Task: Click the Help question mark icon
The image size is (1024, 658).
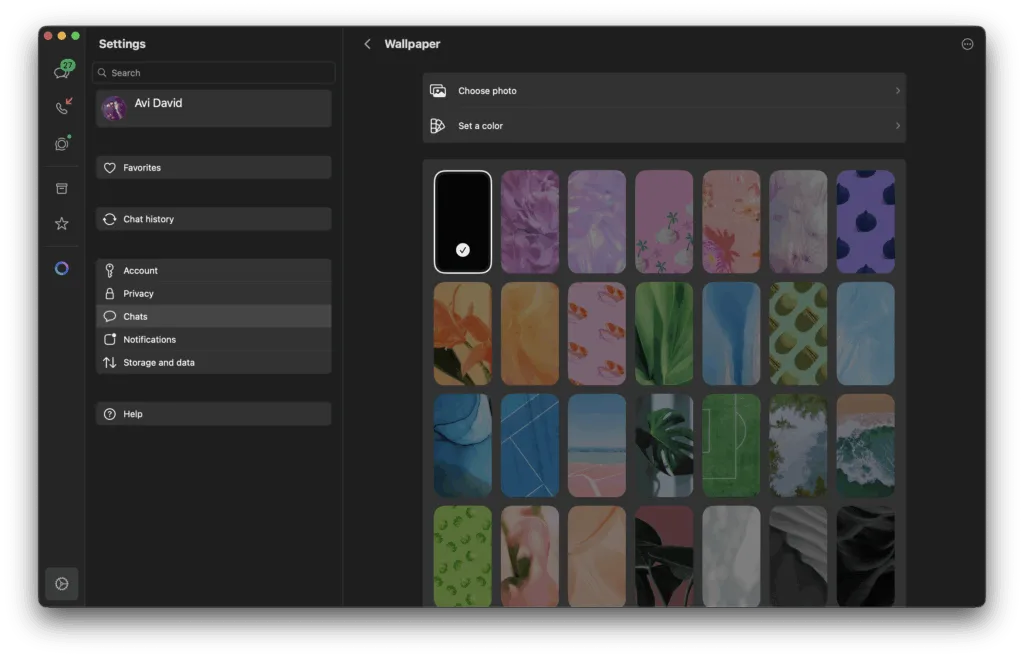Action: (110, 414)
